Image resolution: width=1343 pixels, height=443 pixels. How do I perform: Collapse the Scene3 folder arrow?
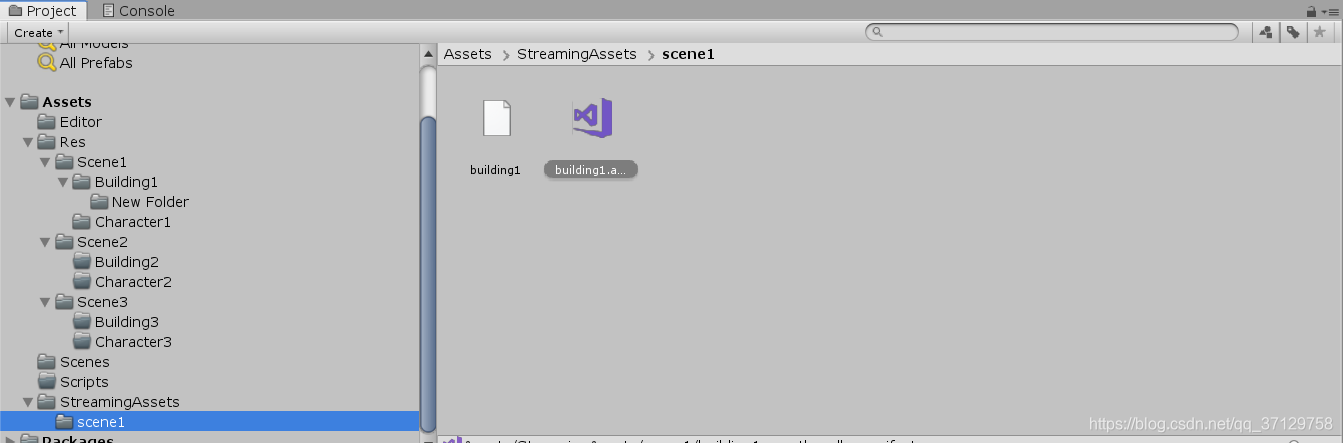pyautogui.click(x=45, y=302)
